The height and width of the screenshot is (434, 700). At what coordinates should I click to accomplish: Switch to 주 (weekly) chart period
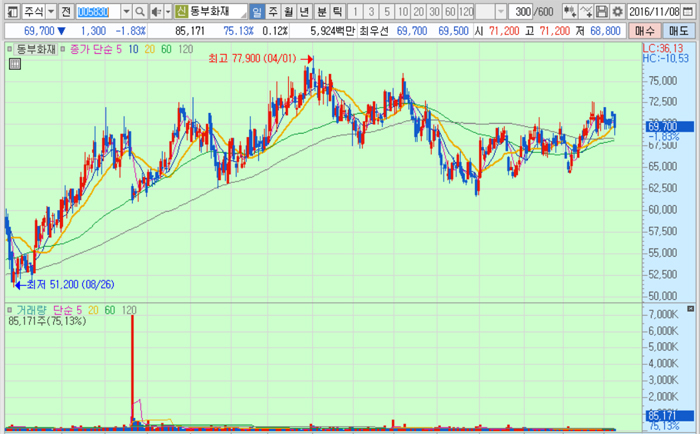273,11
